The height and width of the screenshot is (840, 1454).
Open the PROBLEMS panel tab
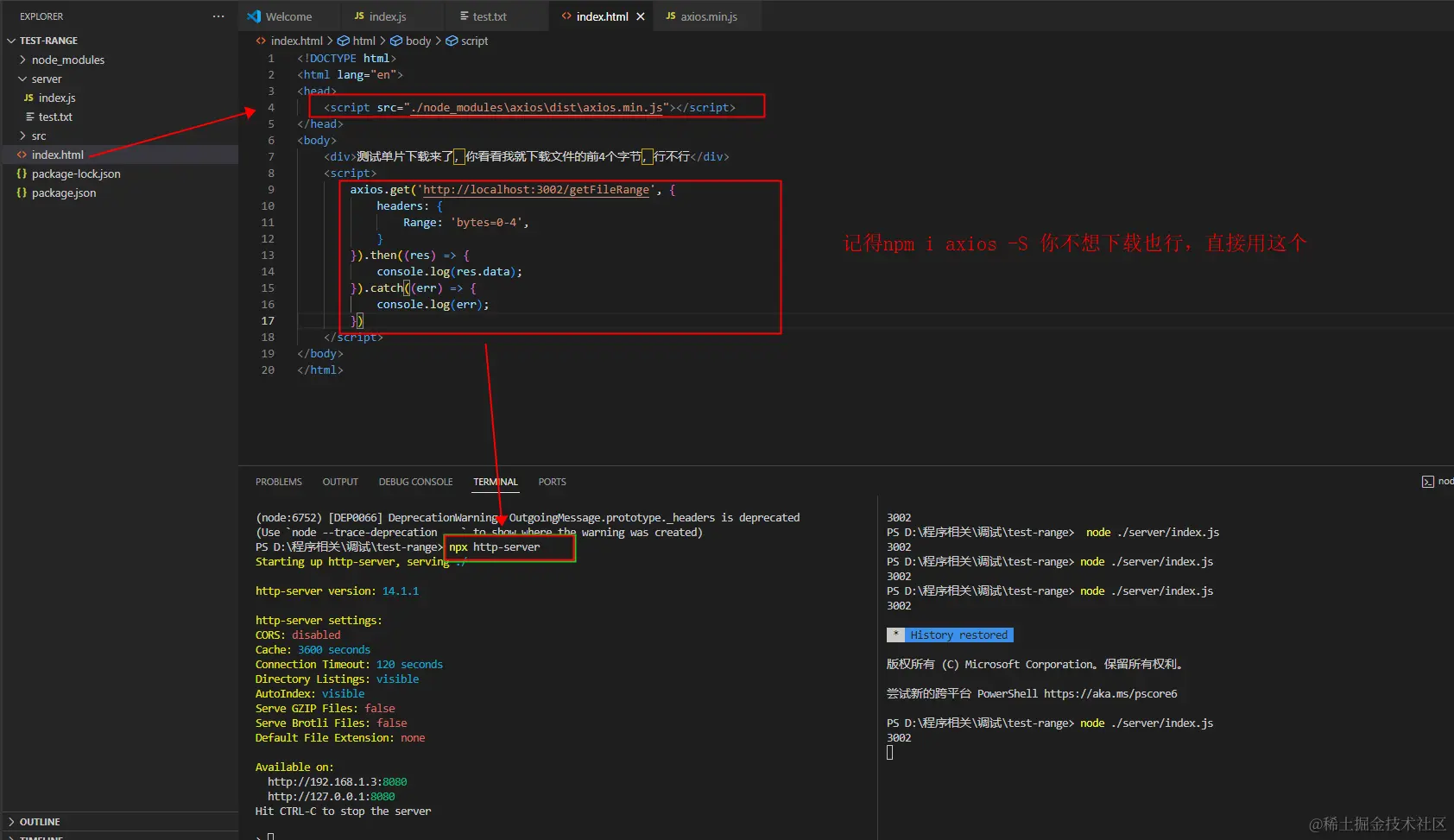coord(279,482)
